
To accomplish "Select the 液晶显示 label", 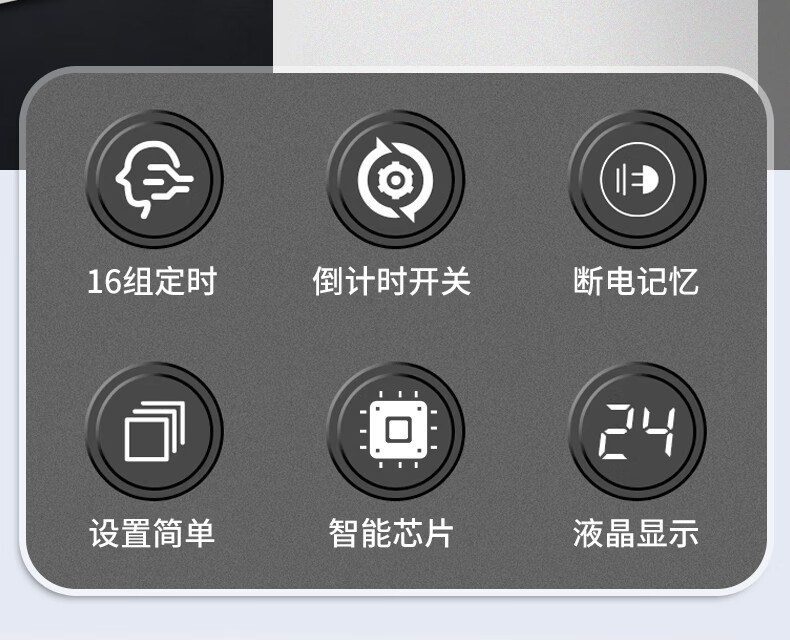I will pos(636,533).
